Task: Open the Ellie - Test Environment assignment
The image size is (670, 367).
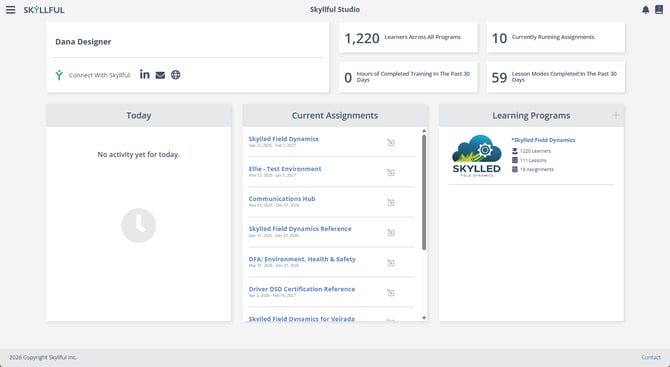Action: tap(285, 169)
